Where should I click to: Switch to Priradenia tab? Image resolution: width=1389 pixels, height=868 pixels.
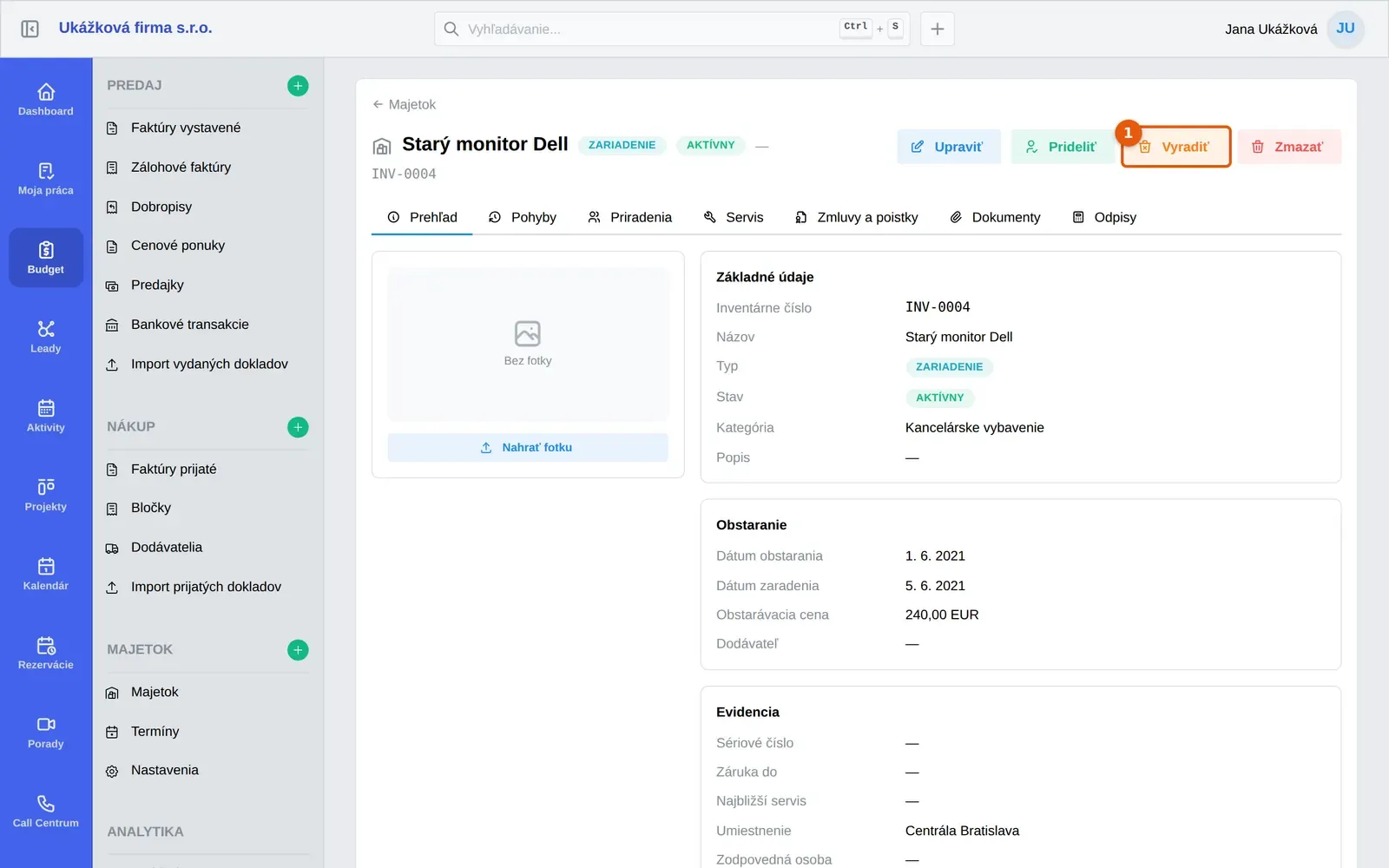tap(630, 217)
